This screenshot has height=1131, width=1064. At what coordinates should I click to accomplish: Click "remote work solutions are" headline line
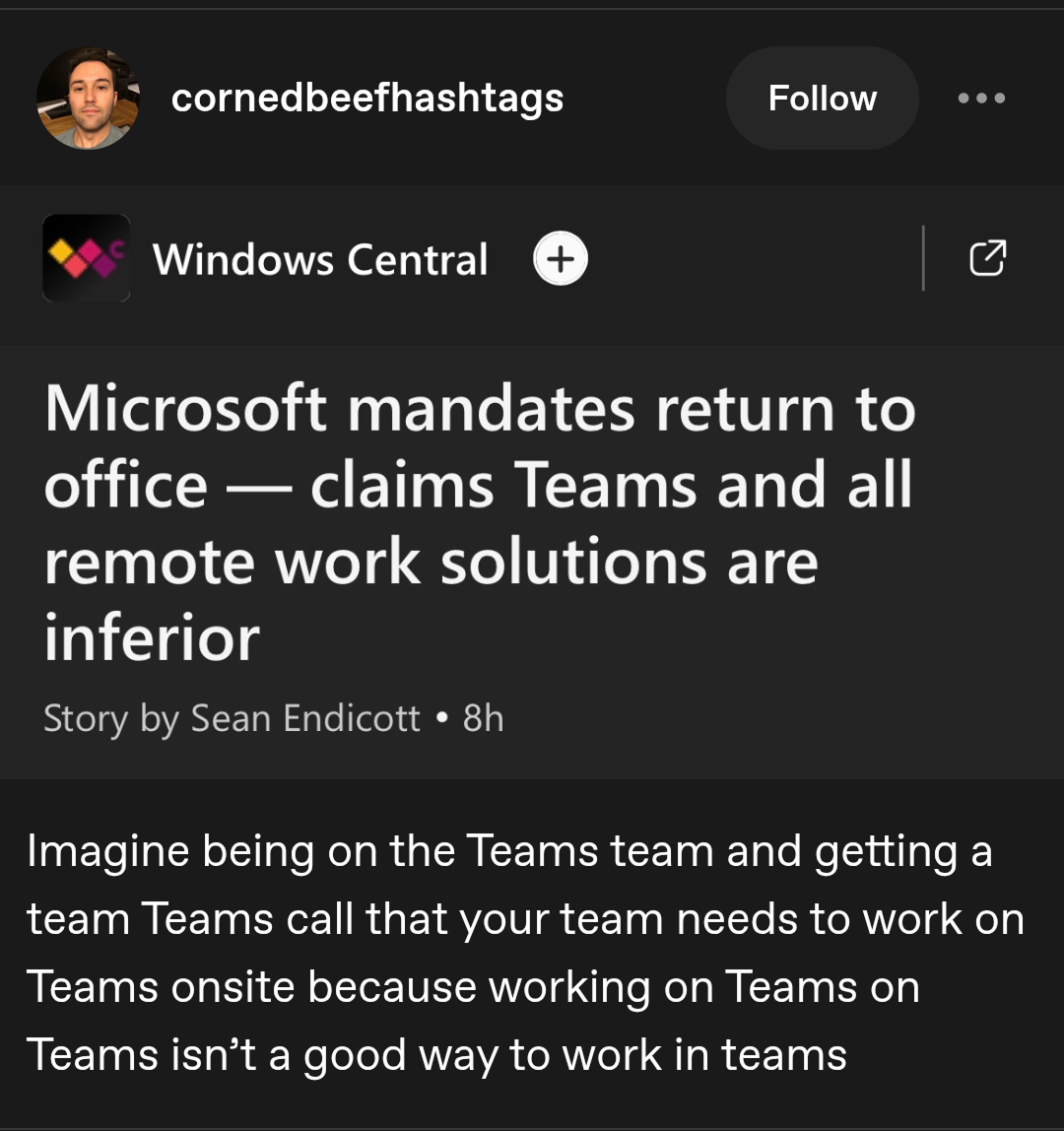[x=431, y=562]
